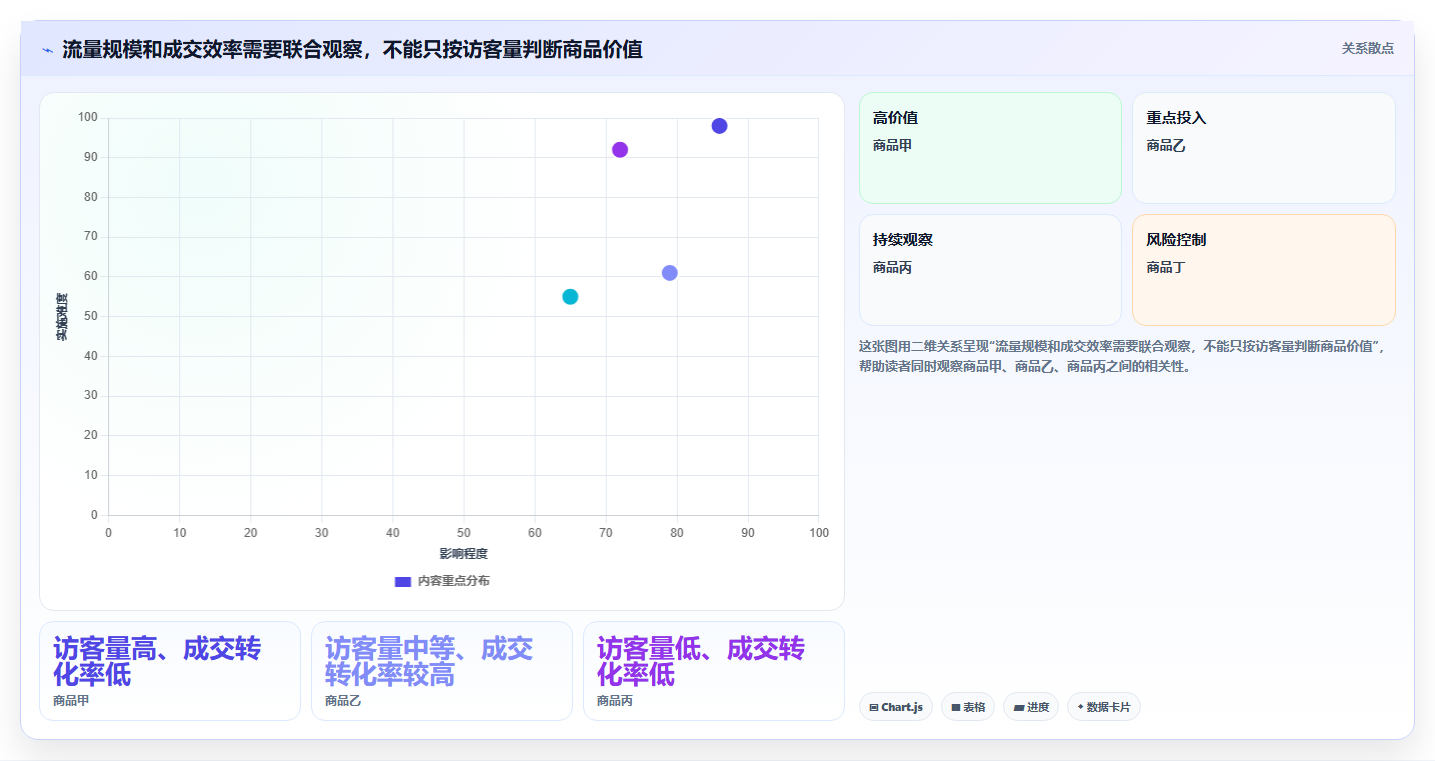The height and width of the screenshot is (761, 1435).
Task: Select the 访客量中等、成交转化率较高 card
Action: coord(442,671)
